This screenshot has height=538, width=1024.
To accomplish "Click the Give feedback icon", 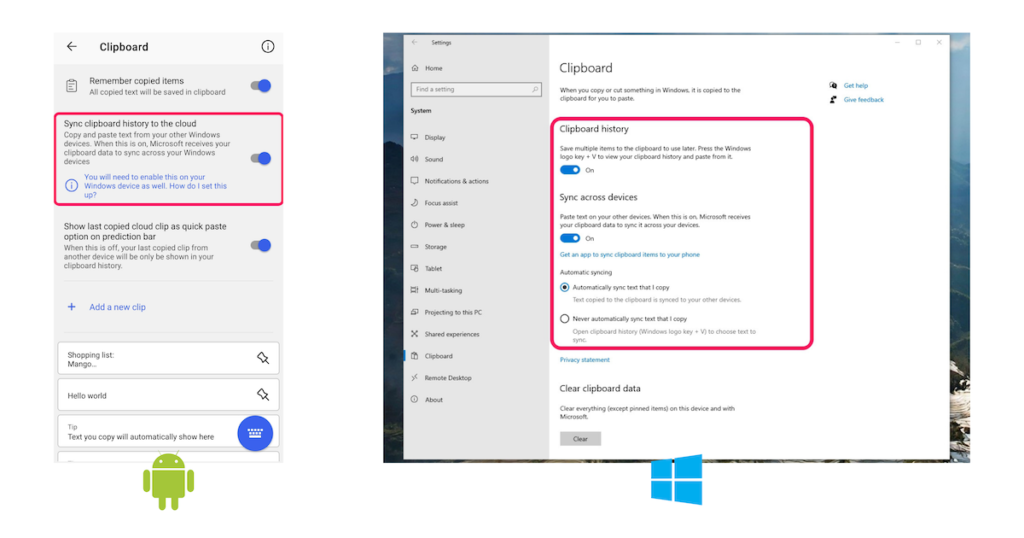I will (833, 100).
